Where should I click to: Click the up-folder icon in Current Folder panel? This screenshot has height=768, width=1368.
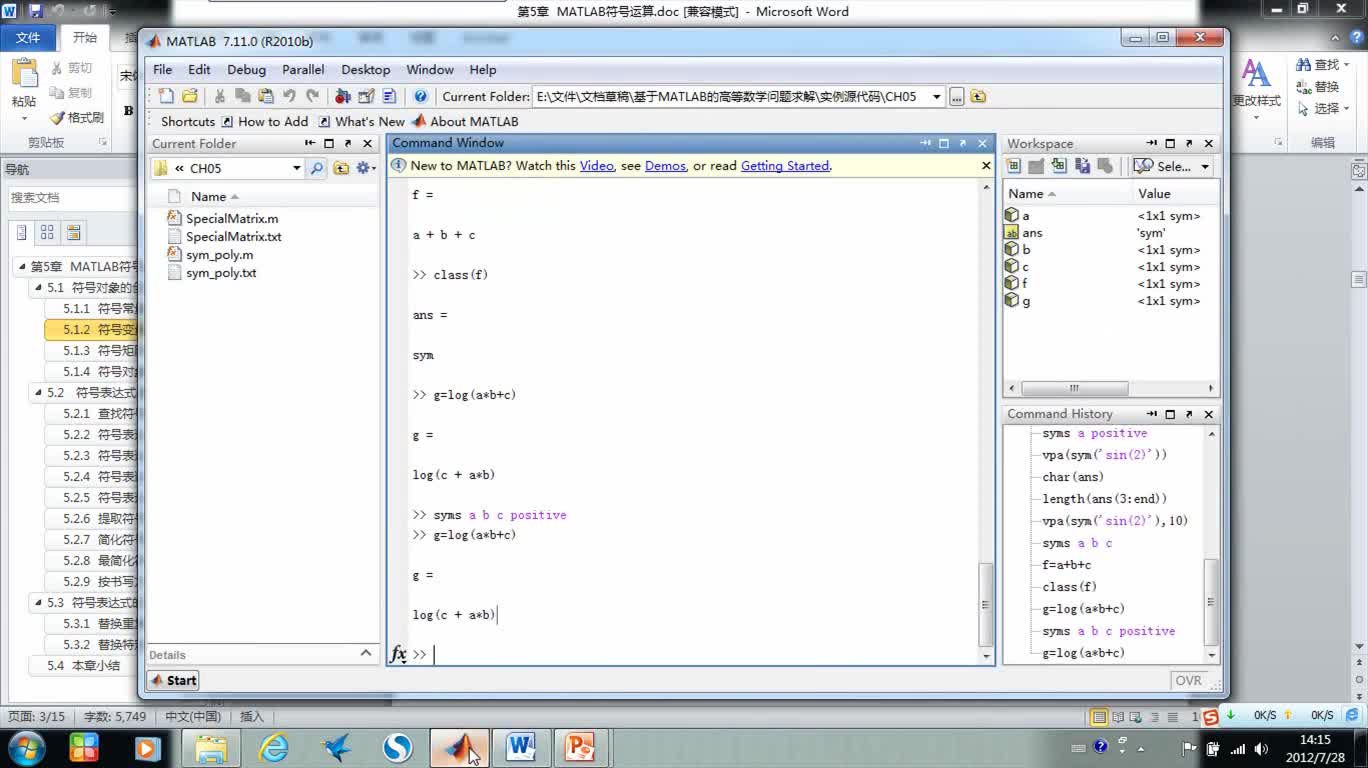tap(341, 168)
